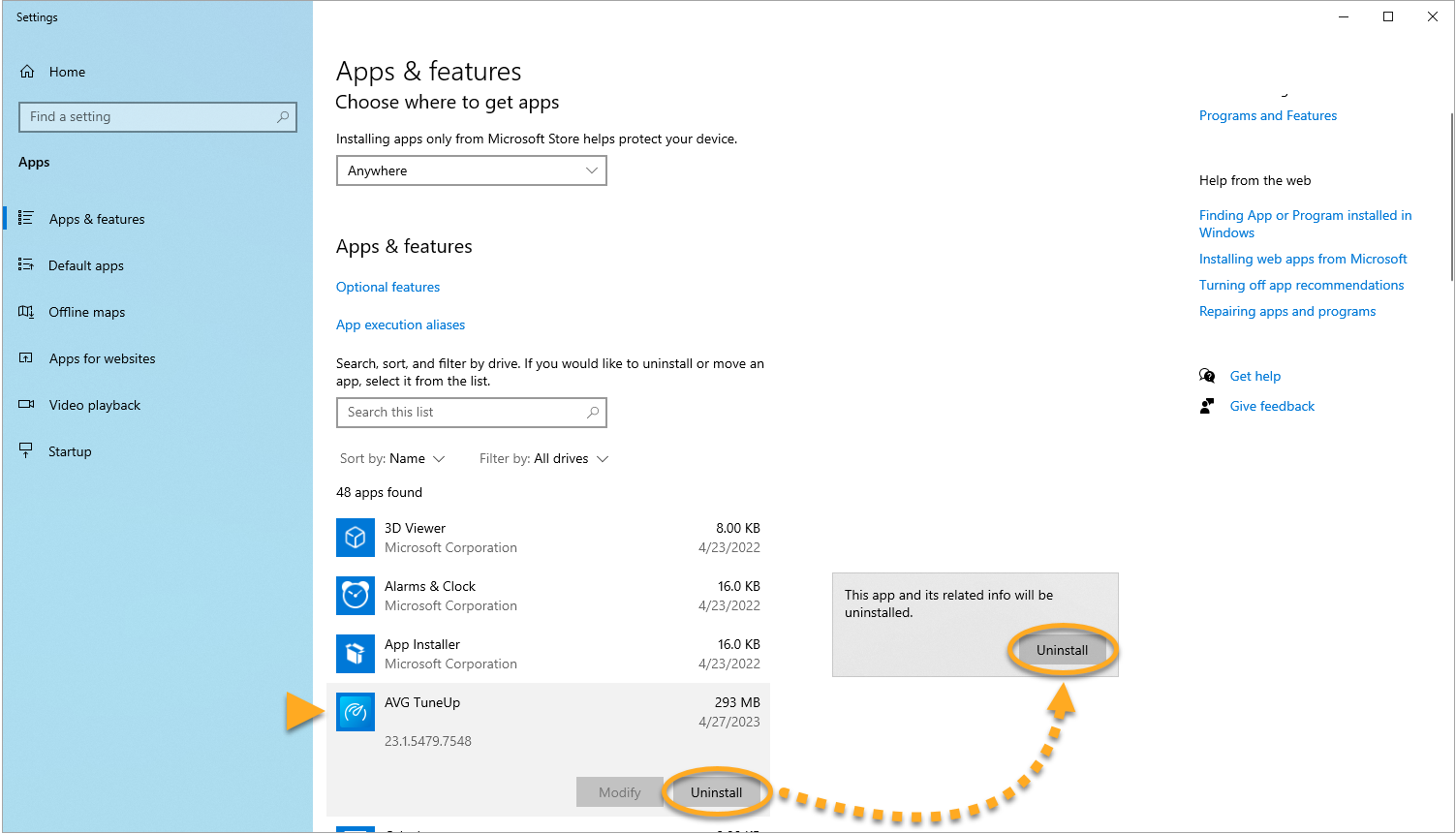Viewport: 1456px width, 834px height.
Task: Select Video playback in the sidebar
Action: [x=94, y=406]
